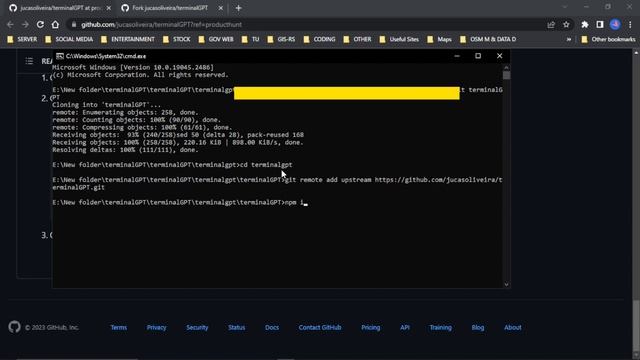Open the GIS-RS bookmarks folder

point(281,39)
